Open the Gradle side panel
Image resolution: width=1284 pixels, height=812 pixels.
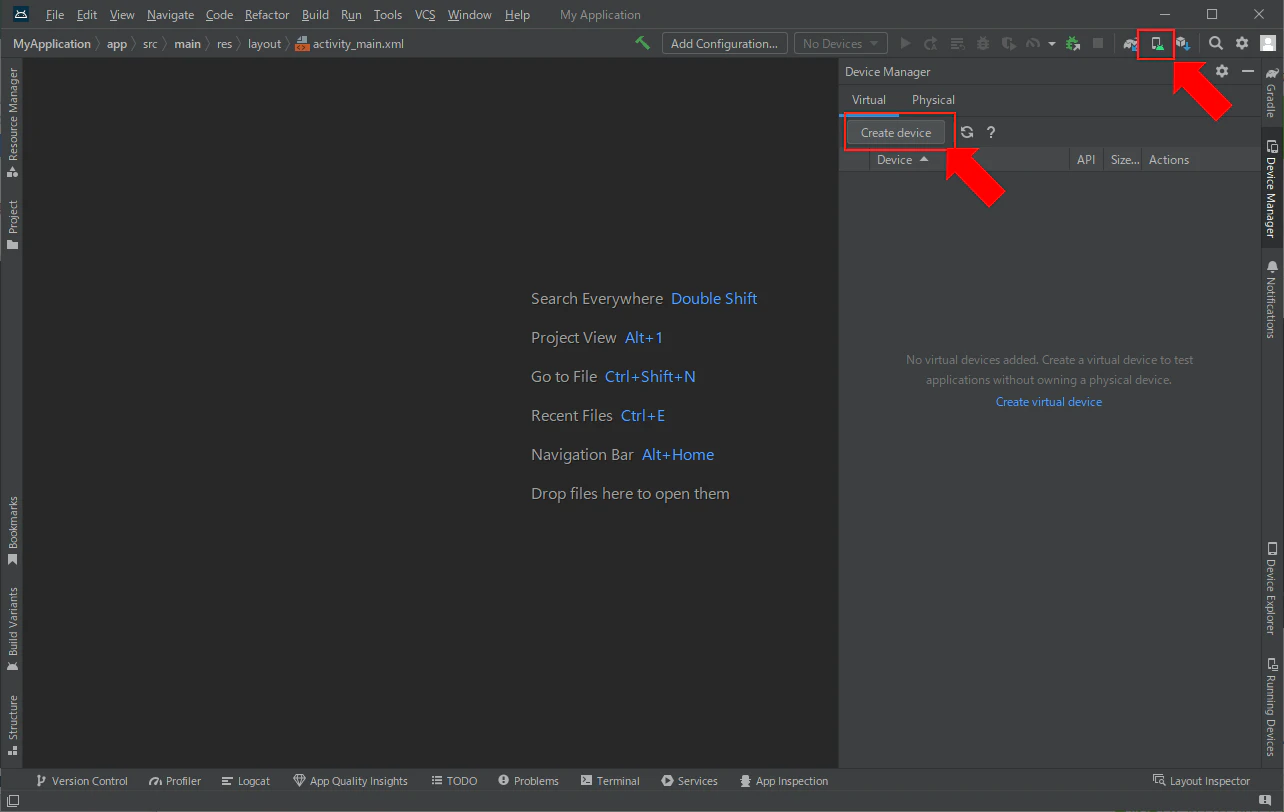pos(1272,92)
